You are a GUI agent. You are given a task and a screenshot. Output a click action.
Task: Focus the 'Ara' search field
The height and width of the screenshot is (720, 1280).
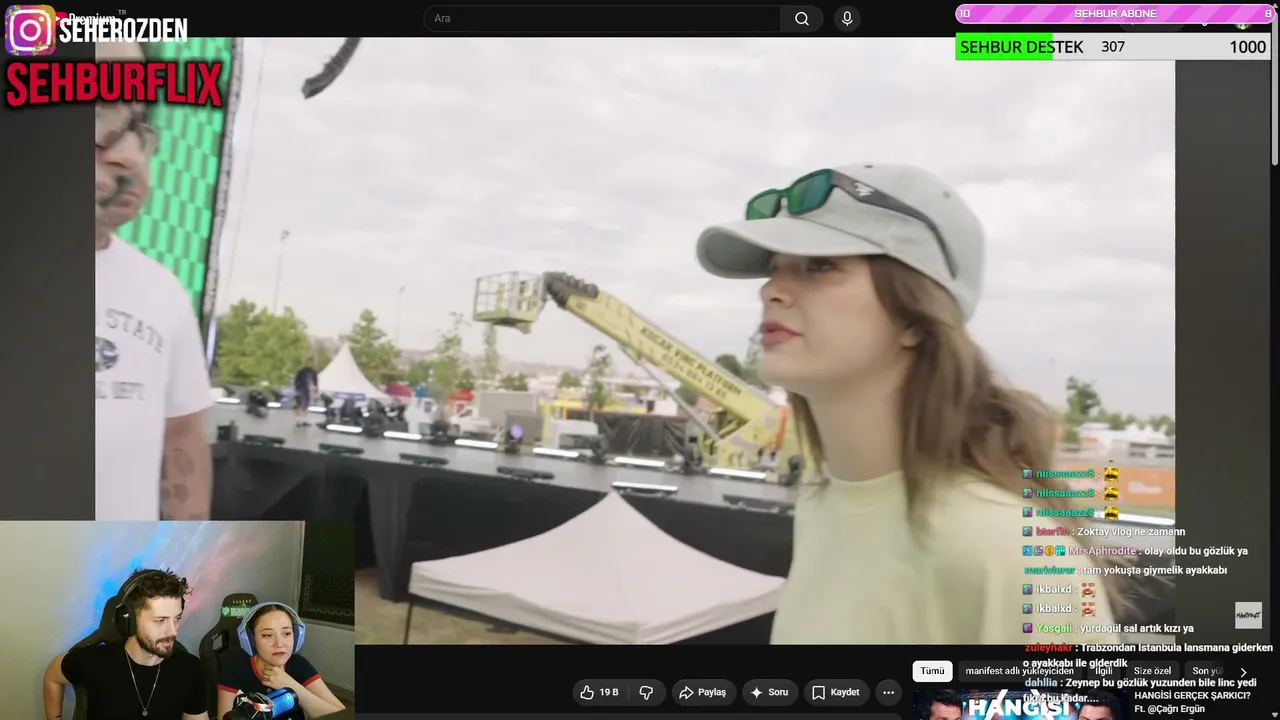coord(602,19)
